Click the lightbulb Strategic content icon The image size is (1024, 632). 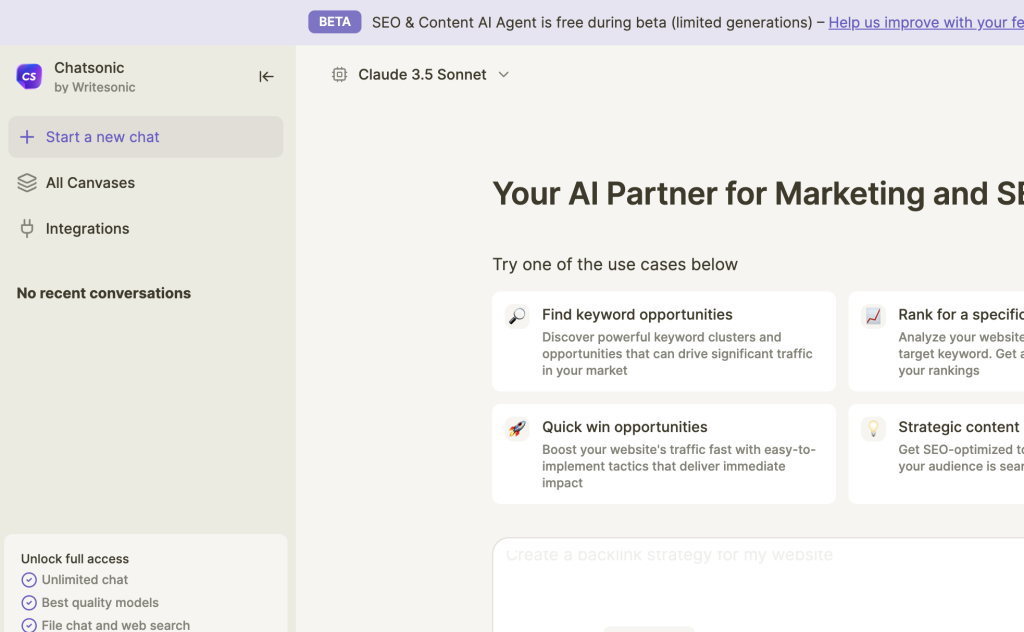point(873,428)
